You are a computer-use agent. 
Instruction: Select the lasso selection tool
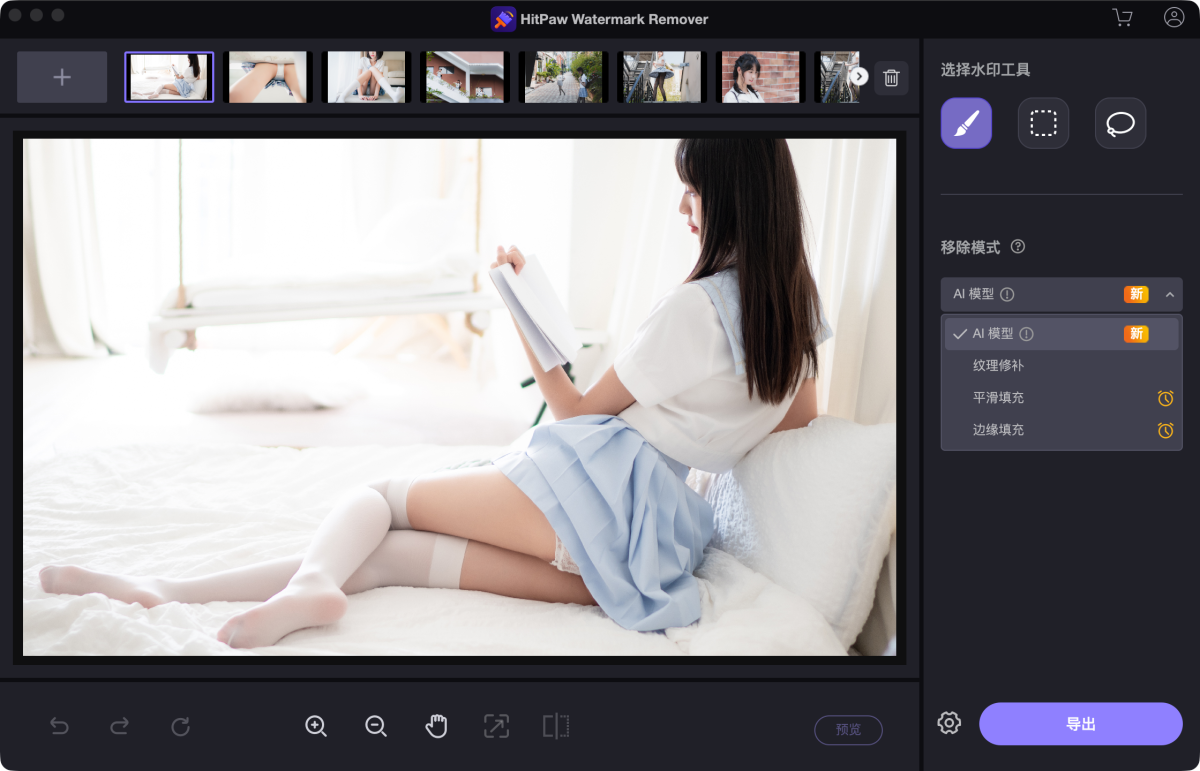tap(1120, 123)
